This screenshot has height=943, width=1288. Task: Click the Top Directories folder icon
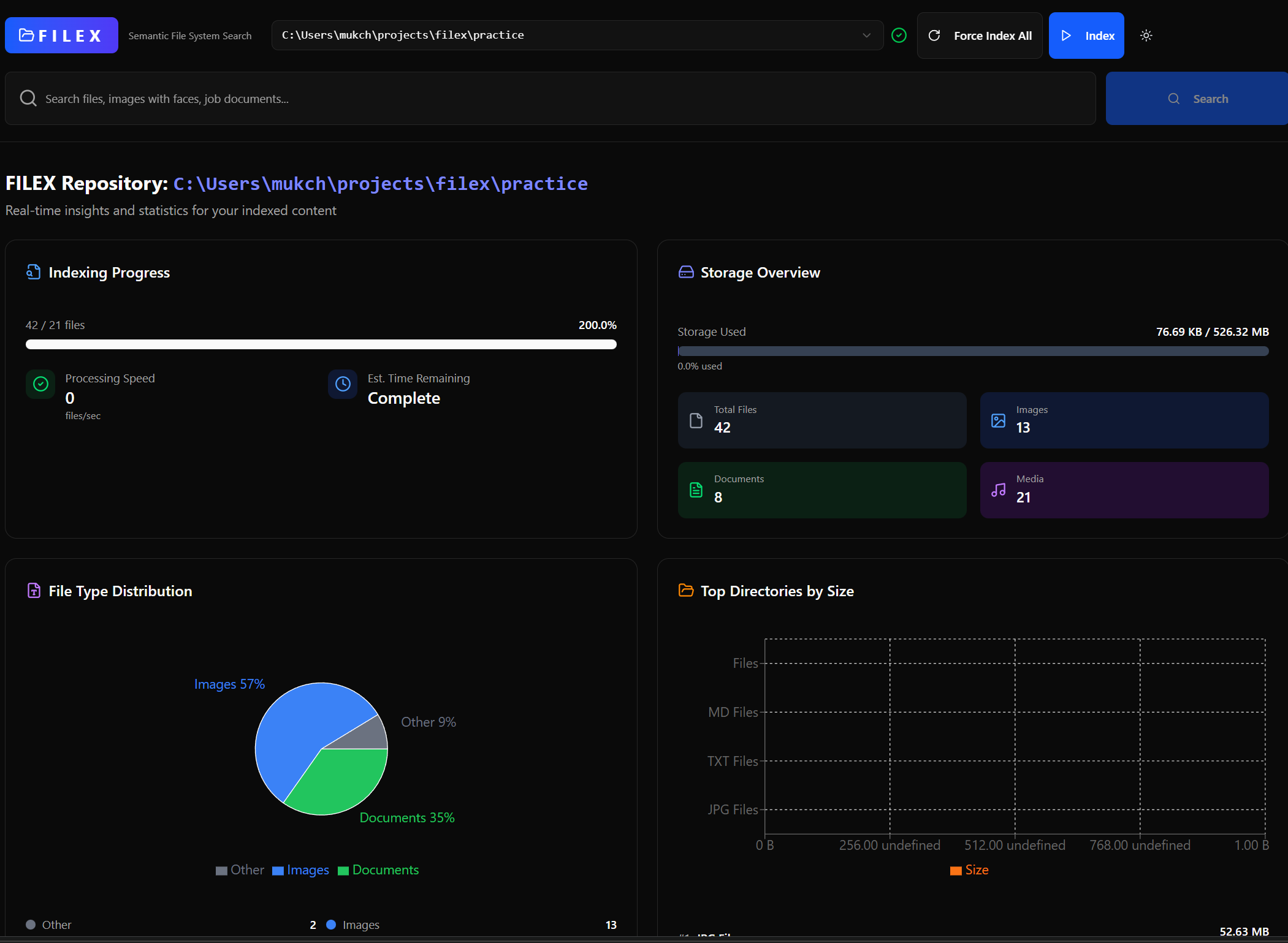pyautogui.click(x=686, y=591)
